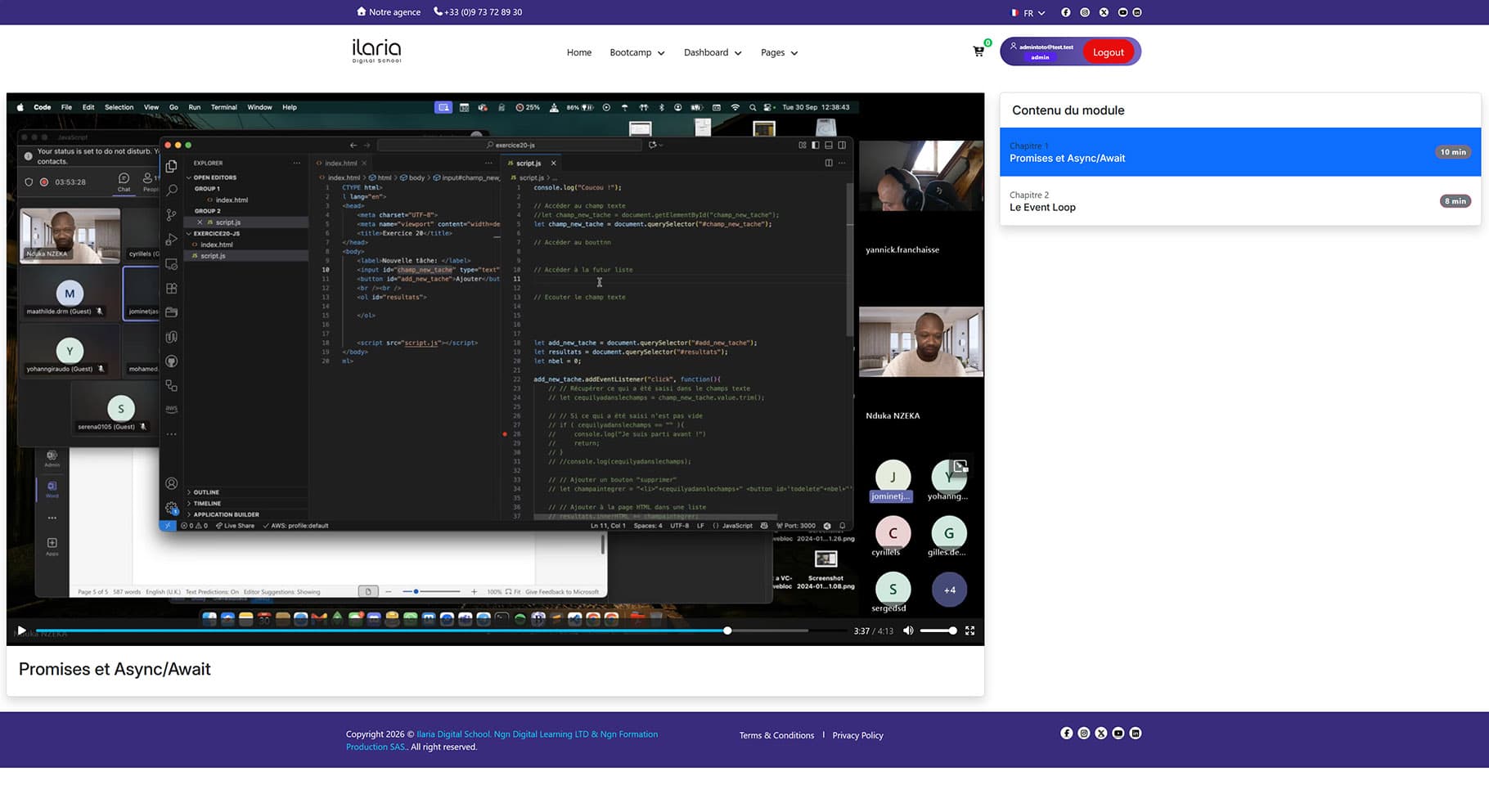
Task: Click the +4 participants bubble in the recording
Action: click(949, 590)
